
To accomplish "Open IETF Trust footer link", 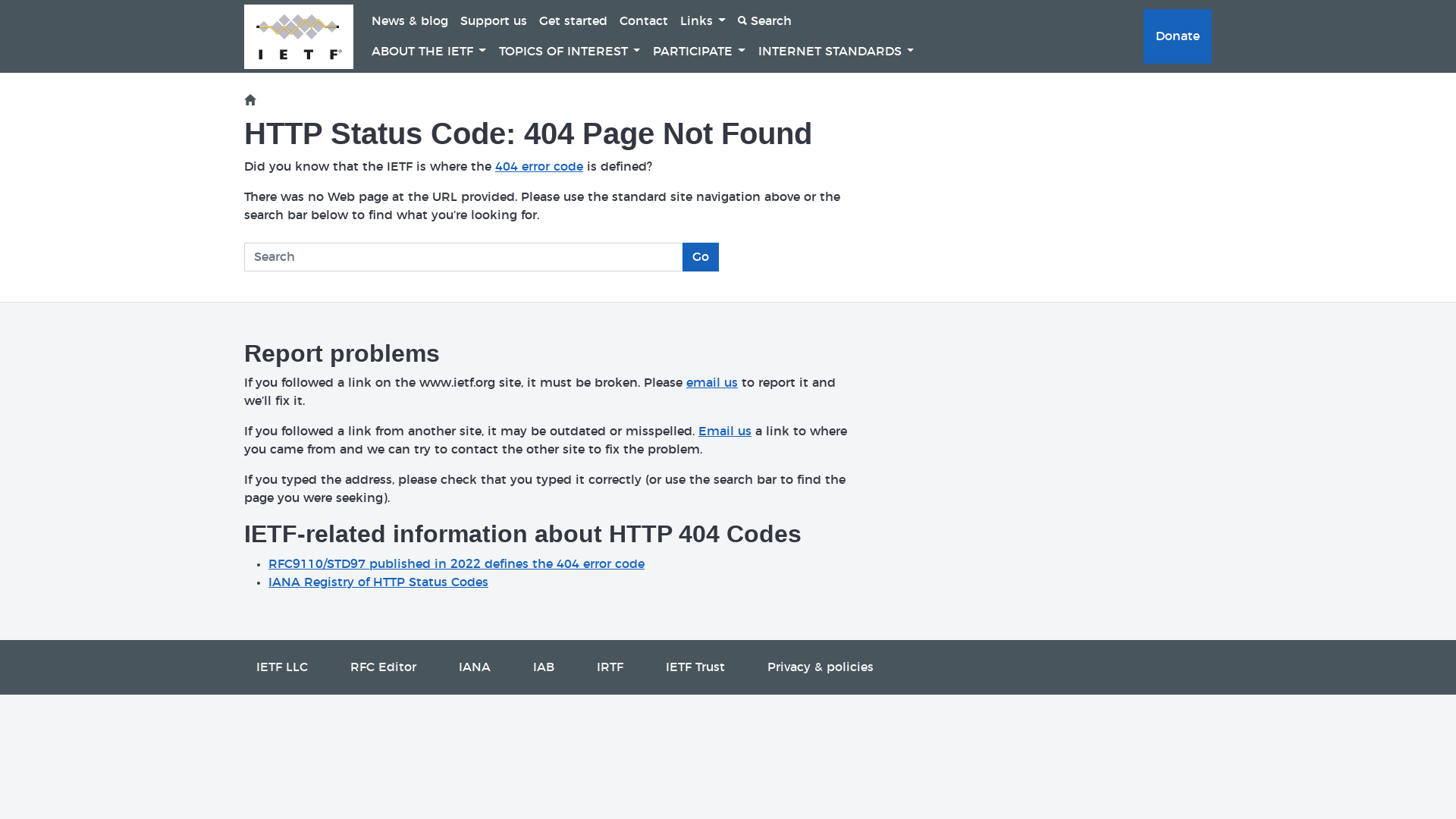I will pos(695,667).
